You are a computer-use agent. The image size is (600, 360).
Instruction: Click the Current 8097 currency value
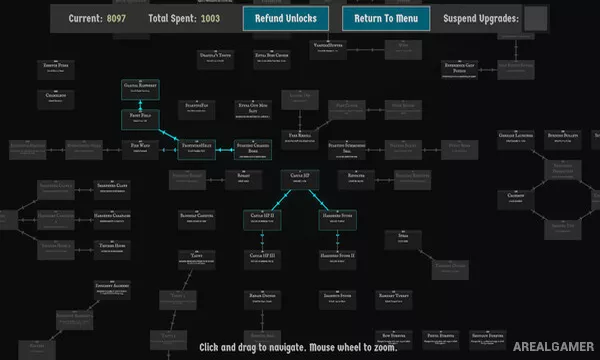tap(116, 18)
